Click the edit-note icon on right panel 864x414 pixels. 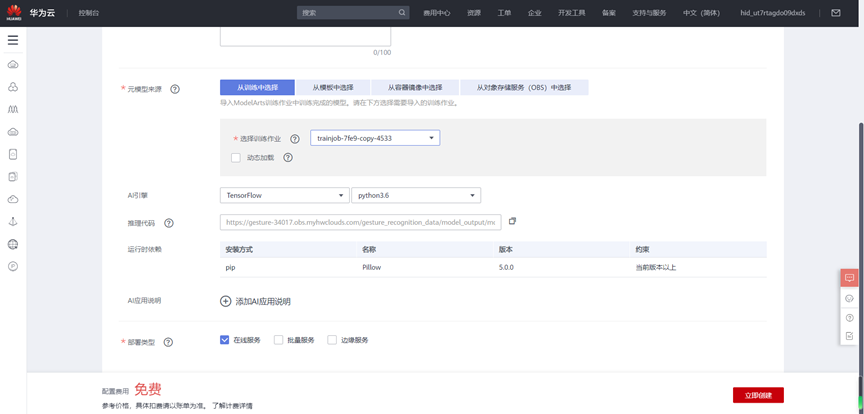point(849,335)
